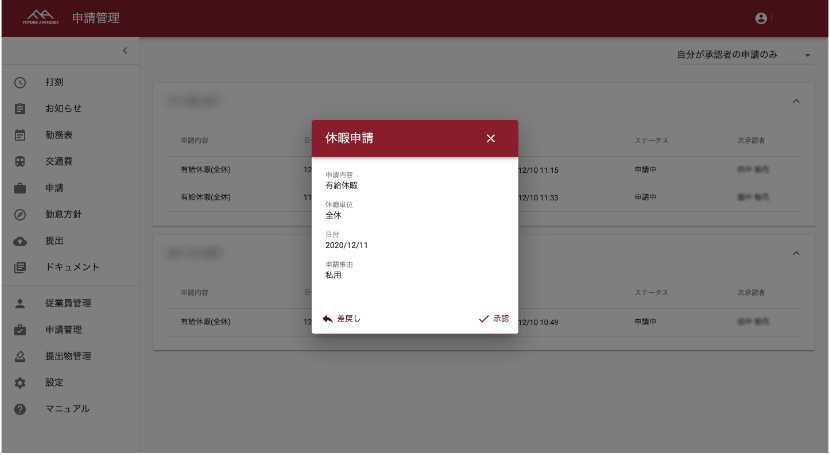Click the briefcase icon for 申請
Image resolution: width=830 pixels, height=455 pixels.
point(20,188)
